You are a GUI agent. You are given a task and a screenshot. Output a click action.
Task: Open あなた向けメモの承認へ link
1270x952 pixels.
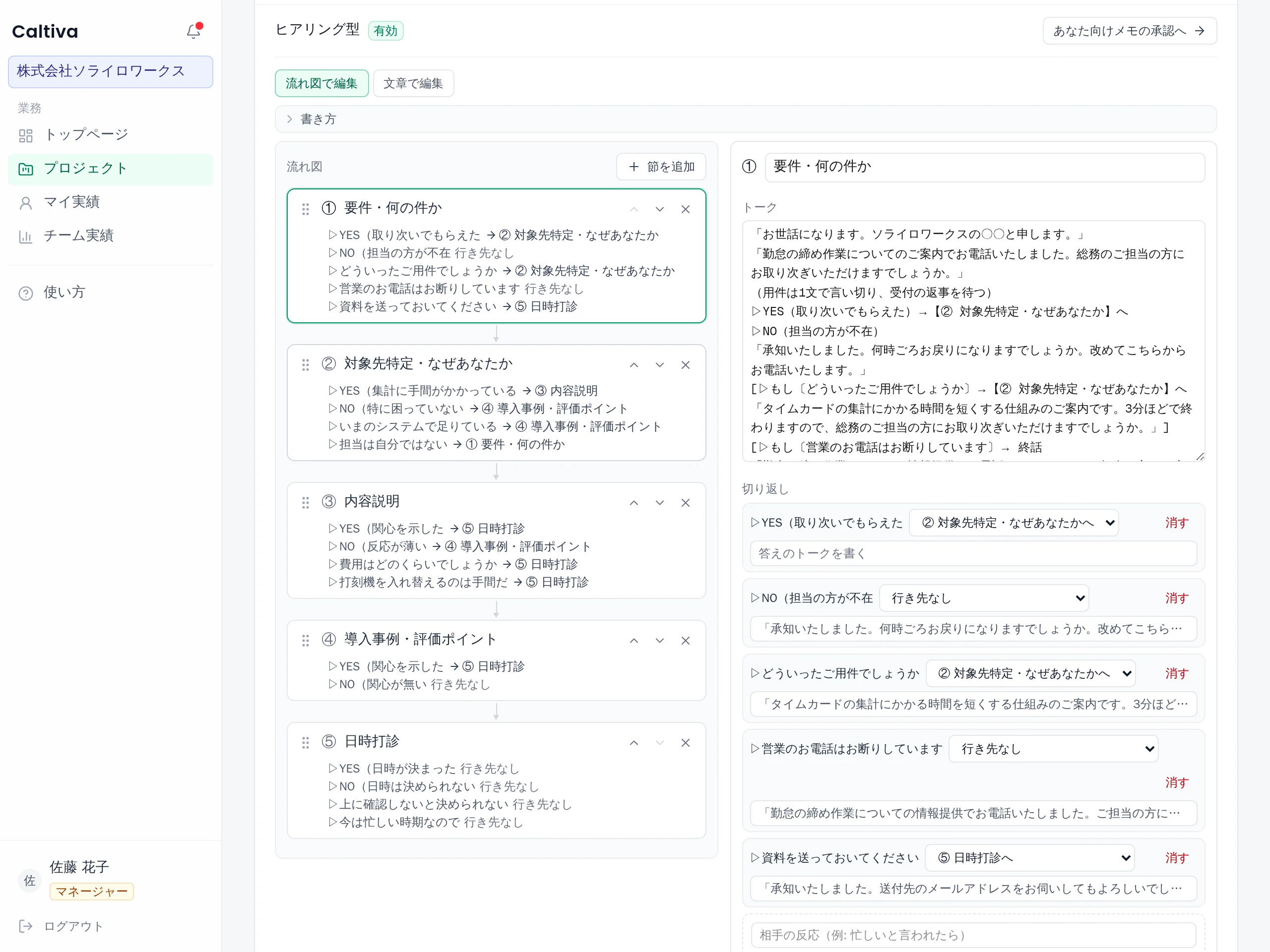pyautogui.click(x=1129, y=31)
